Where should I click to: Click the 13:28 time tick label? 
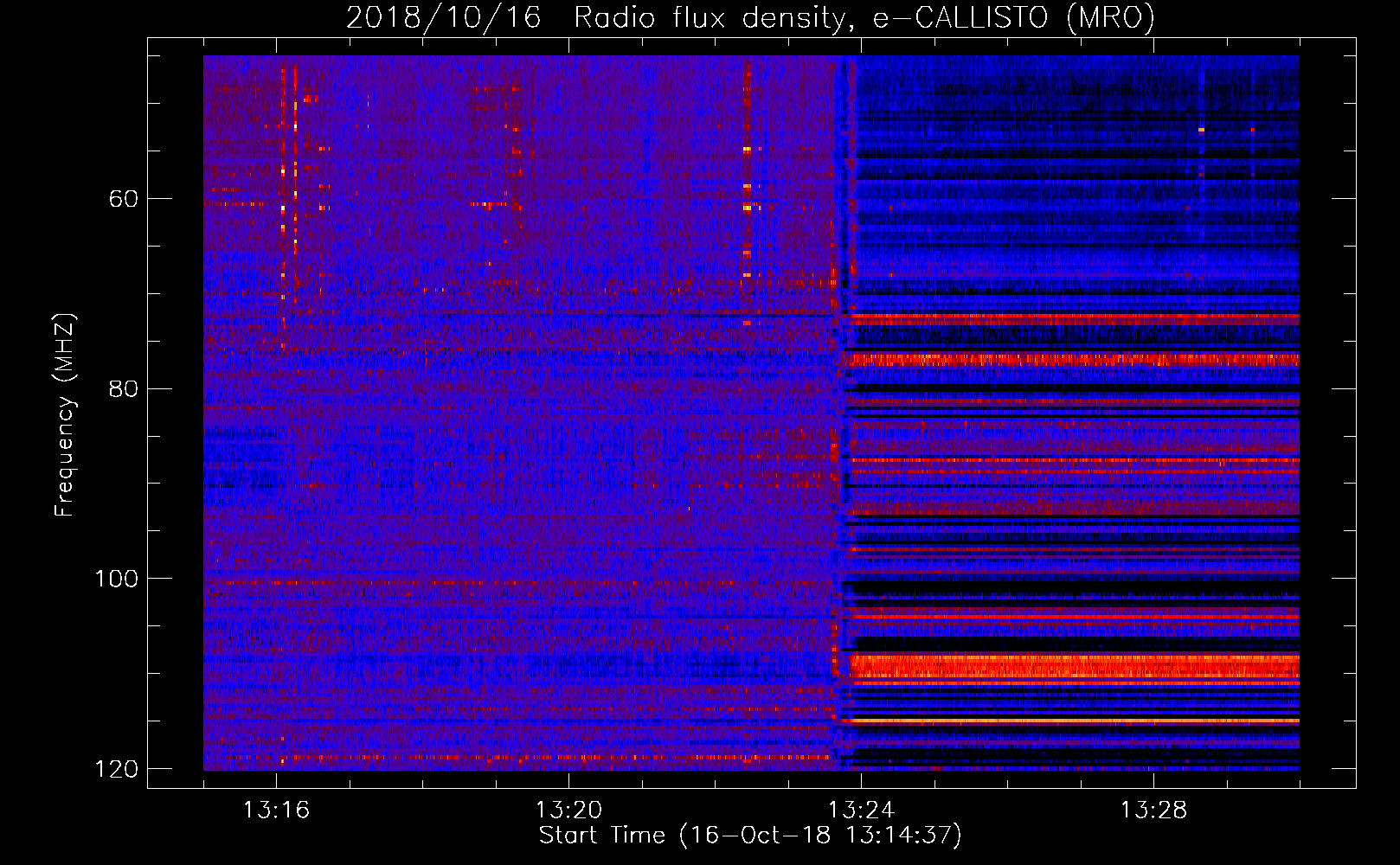[1153, 811]
